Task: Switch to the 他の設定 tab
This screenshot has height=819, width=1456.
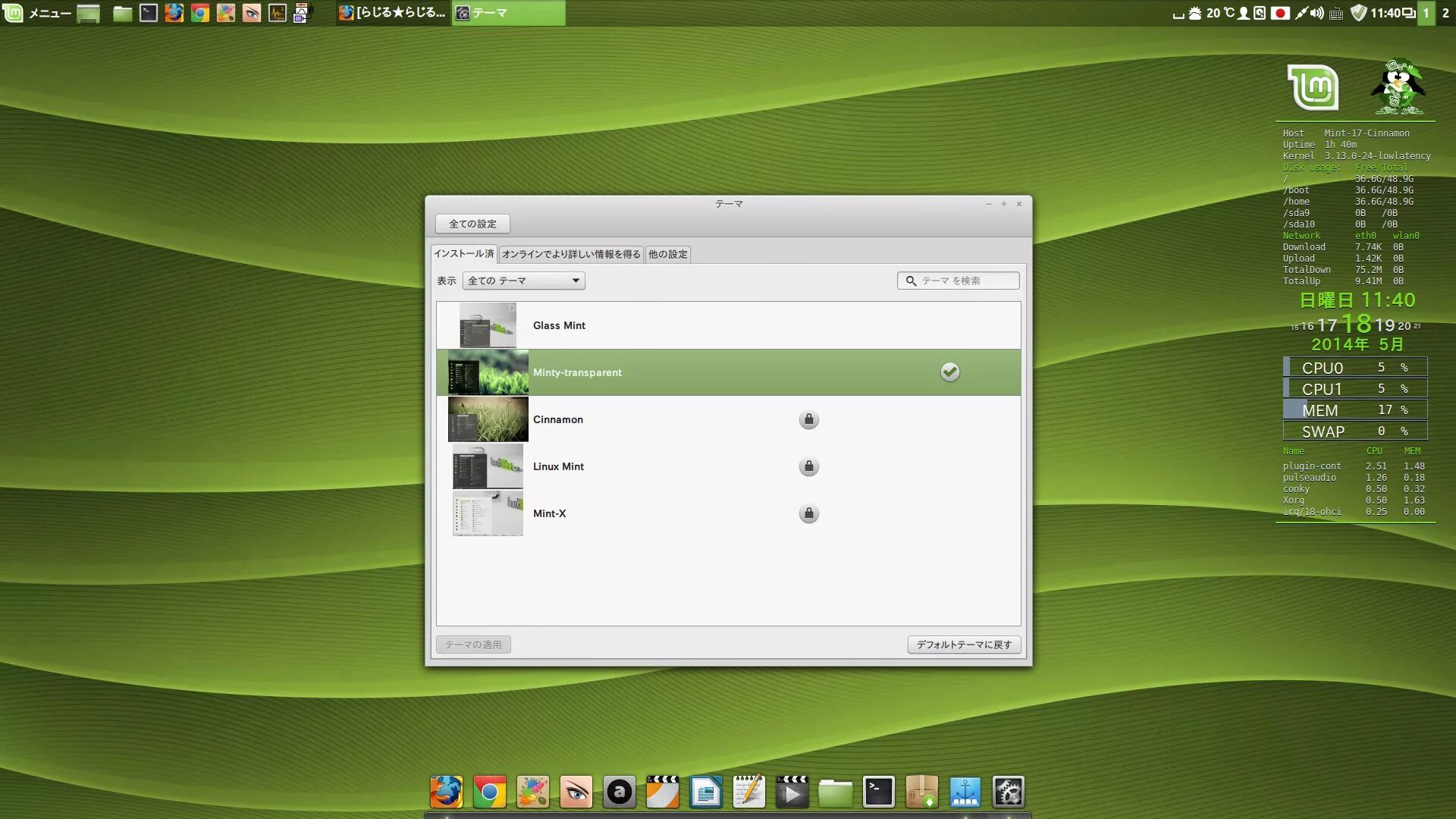Action: [x=667, y=254]
